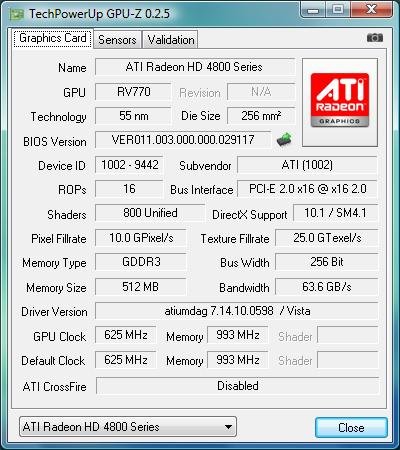Viewport: 400px width, 450px height.
Task: Minimize the GPU-Z window
Action: pos(314,9)
